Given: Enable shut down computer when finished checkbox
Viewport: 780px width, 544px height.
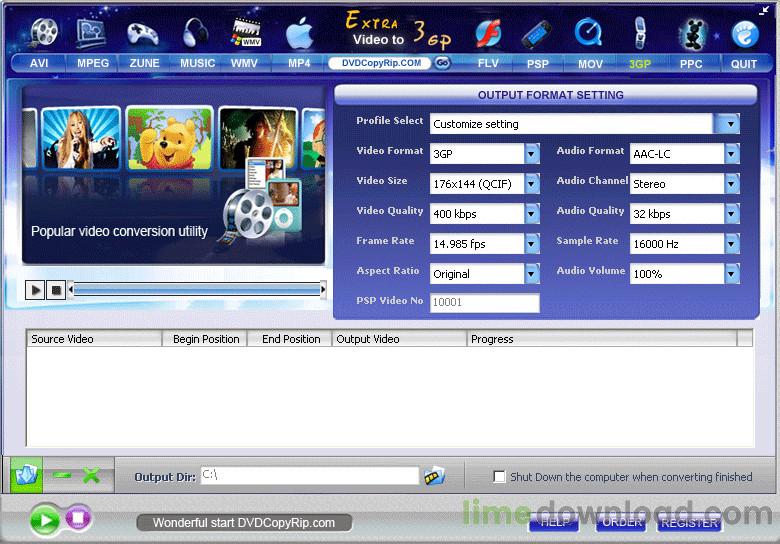Looking at the screenshot, I should (x=499, y=476).
